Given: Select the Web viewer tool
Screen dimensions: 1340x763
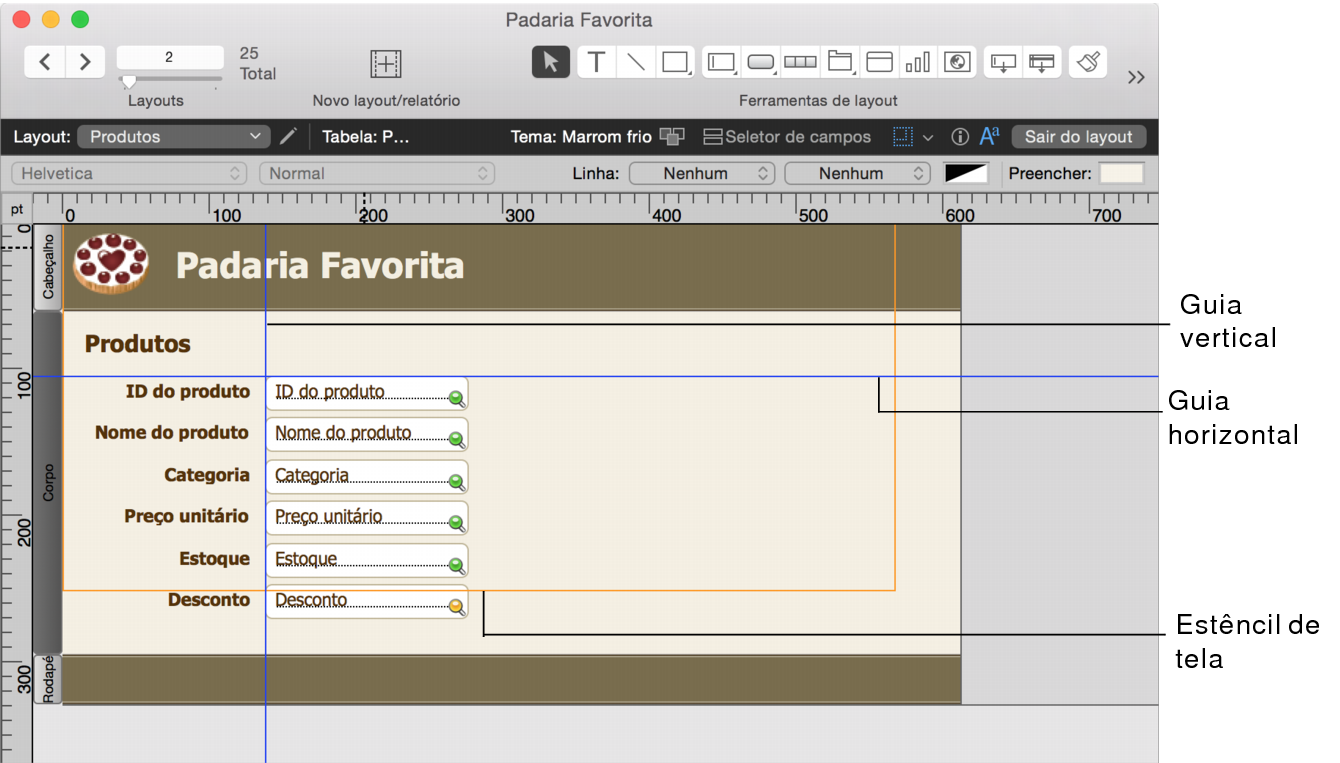Looking at the screenshot, I should click(957, 61).
